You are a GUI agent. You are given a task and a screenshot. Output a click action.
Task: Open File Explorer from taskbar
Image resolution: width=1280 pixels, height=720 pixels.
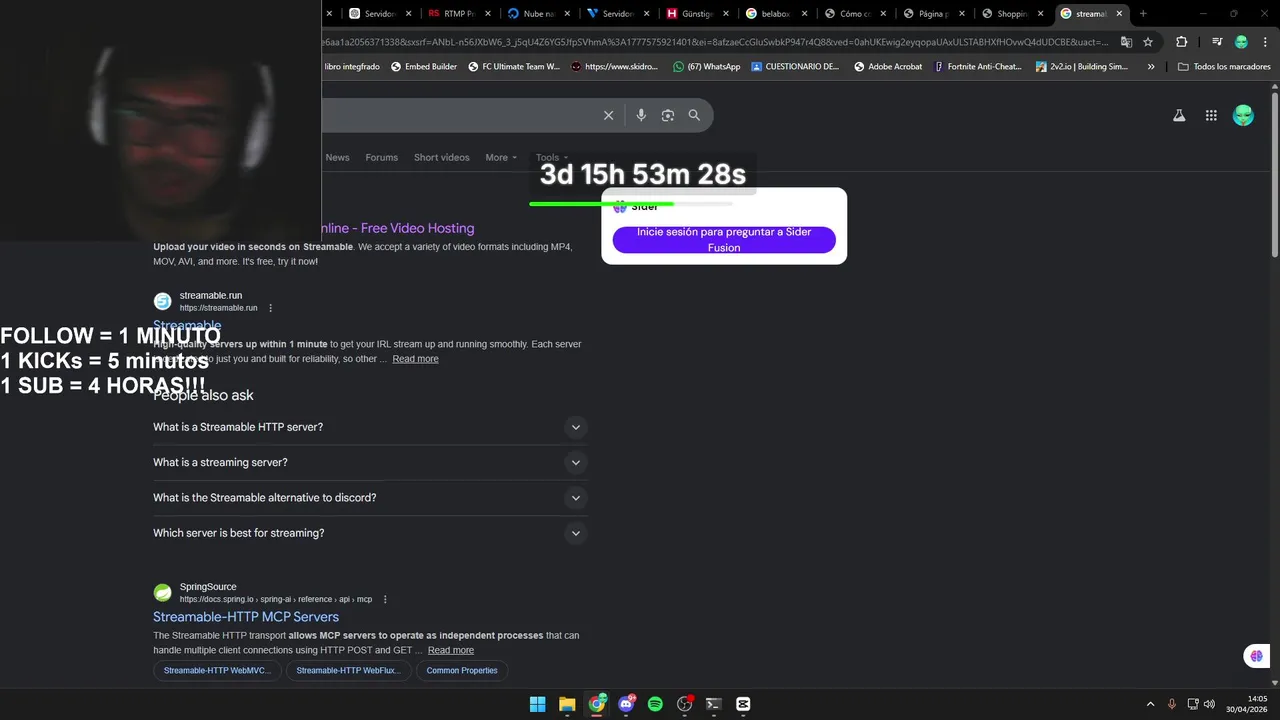(567, 704)
